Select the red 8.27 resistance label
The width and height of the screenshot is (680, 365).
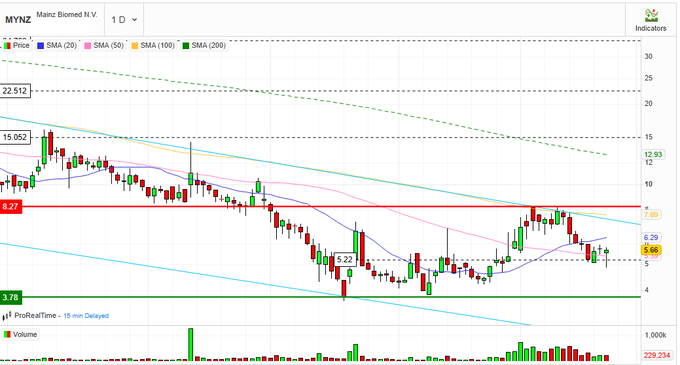pos(11,206)
